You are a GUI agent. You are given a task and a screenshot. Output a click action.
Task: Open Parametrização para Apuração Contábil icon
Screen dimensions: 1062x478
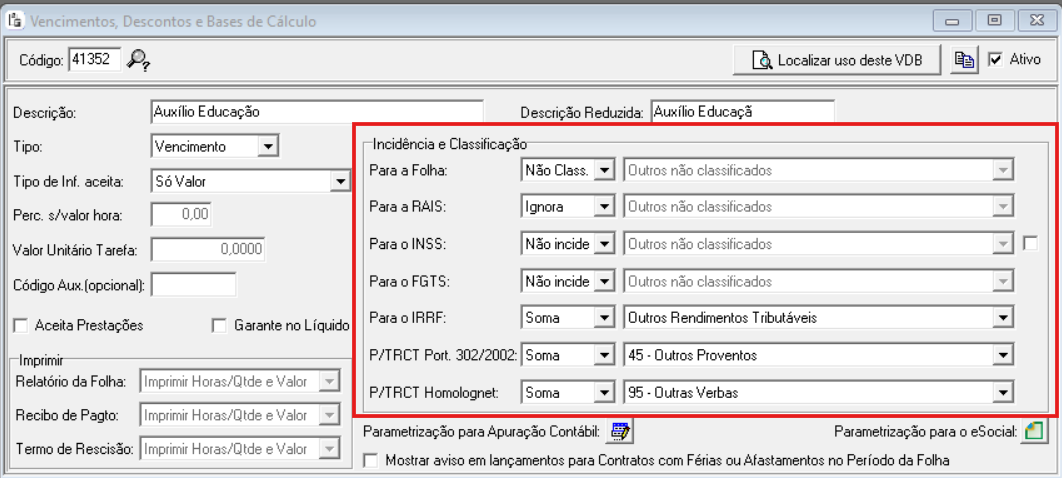[622, 431]
